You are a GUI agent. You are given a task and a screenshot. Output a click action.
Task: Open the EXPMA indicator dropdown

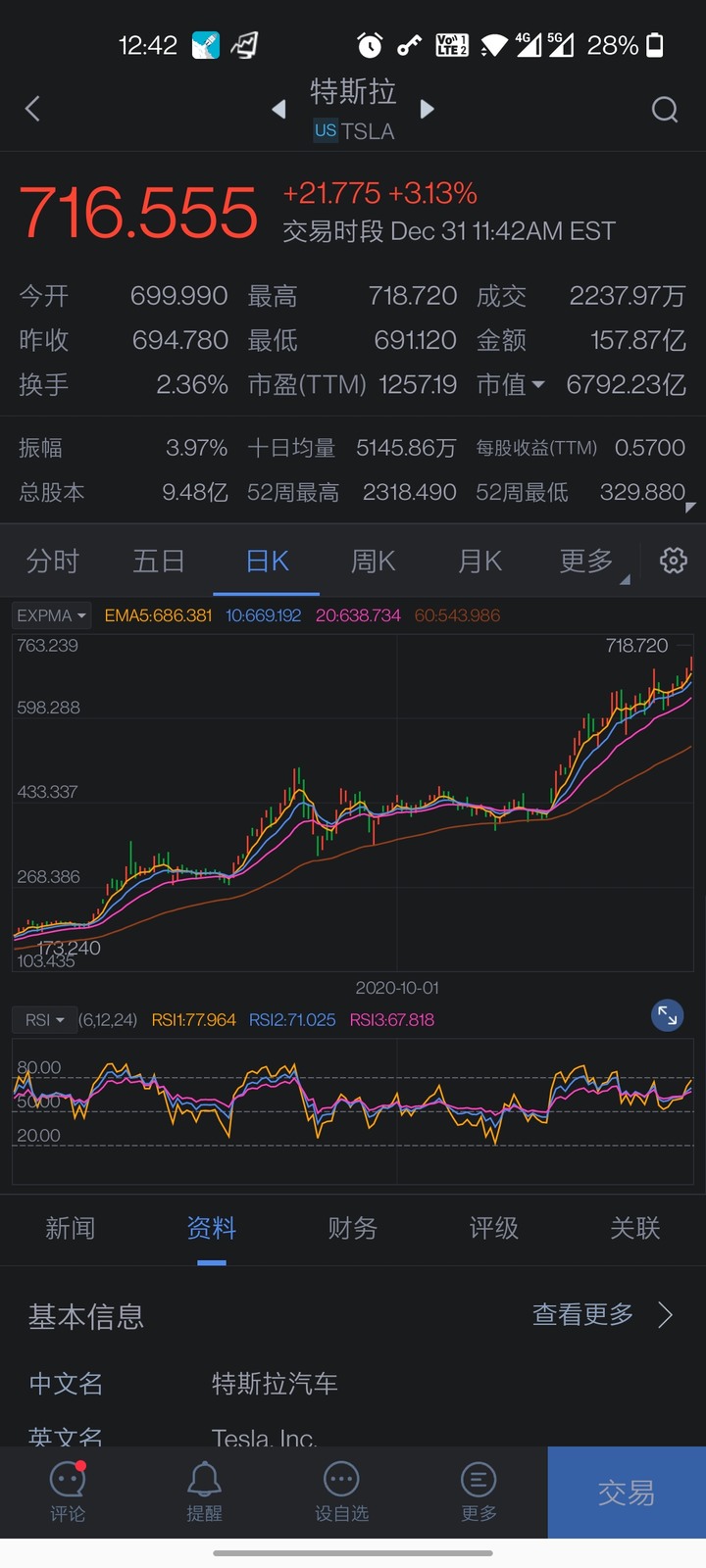tap(52, 615)
